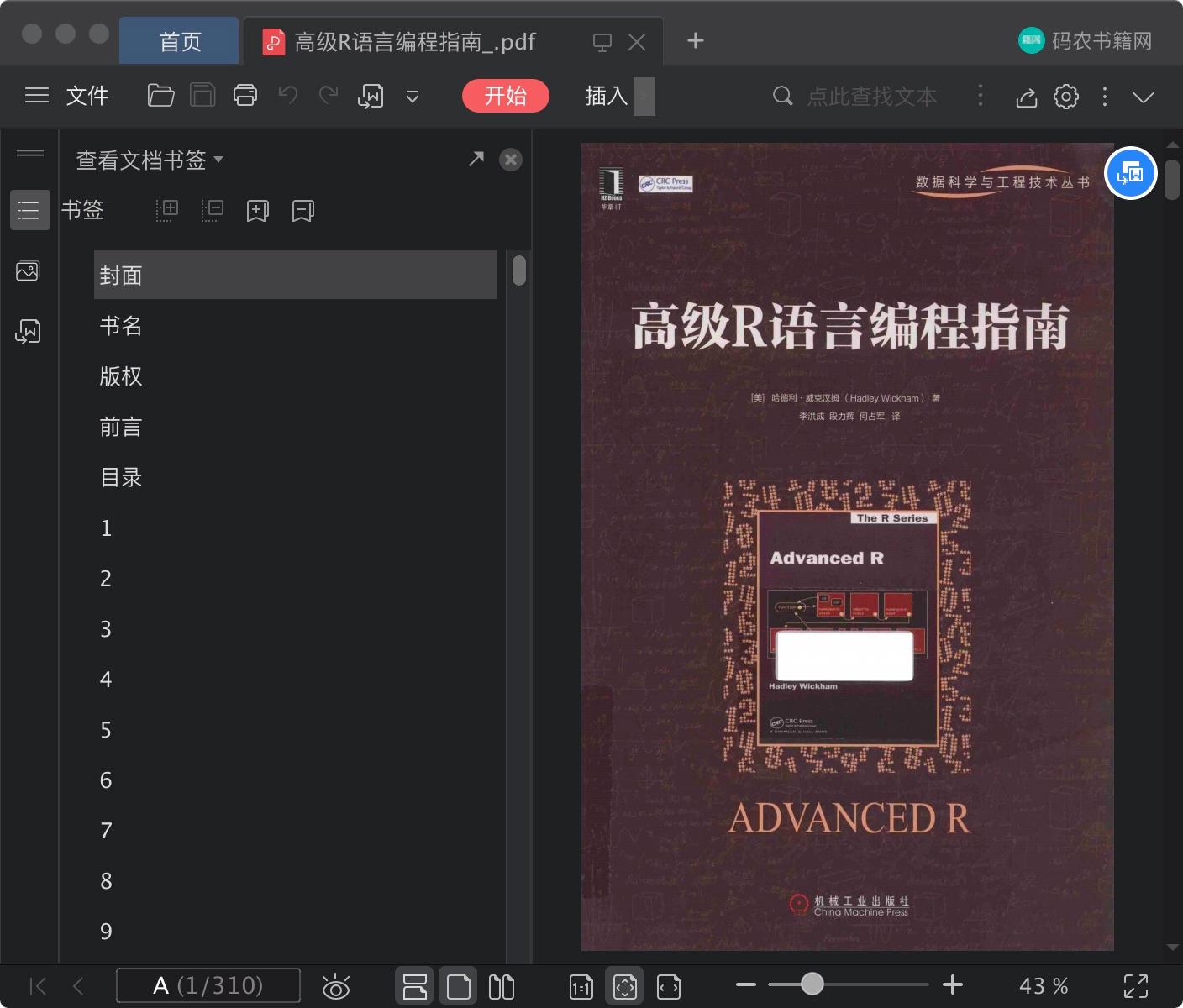Image resolution: width=1183 pixels, height=1008 pixels.
Task: Click the add bookmark icon
Action: (x=257, y=211)
